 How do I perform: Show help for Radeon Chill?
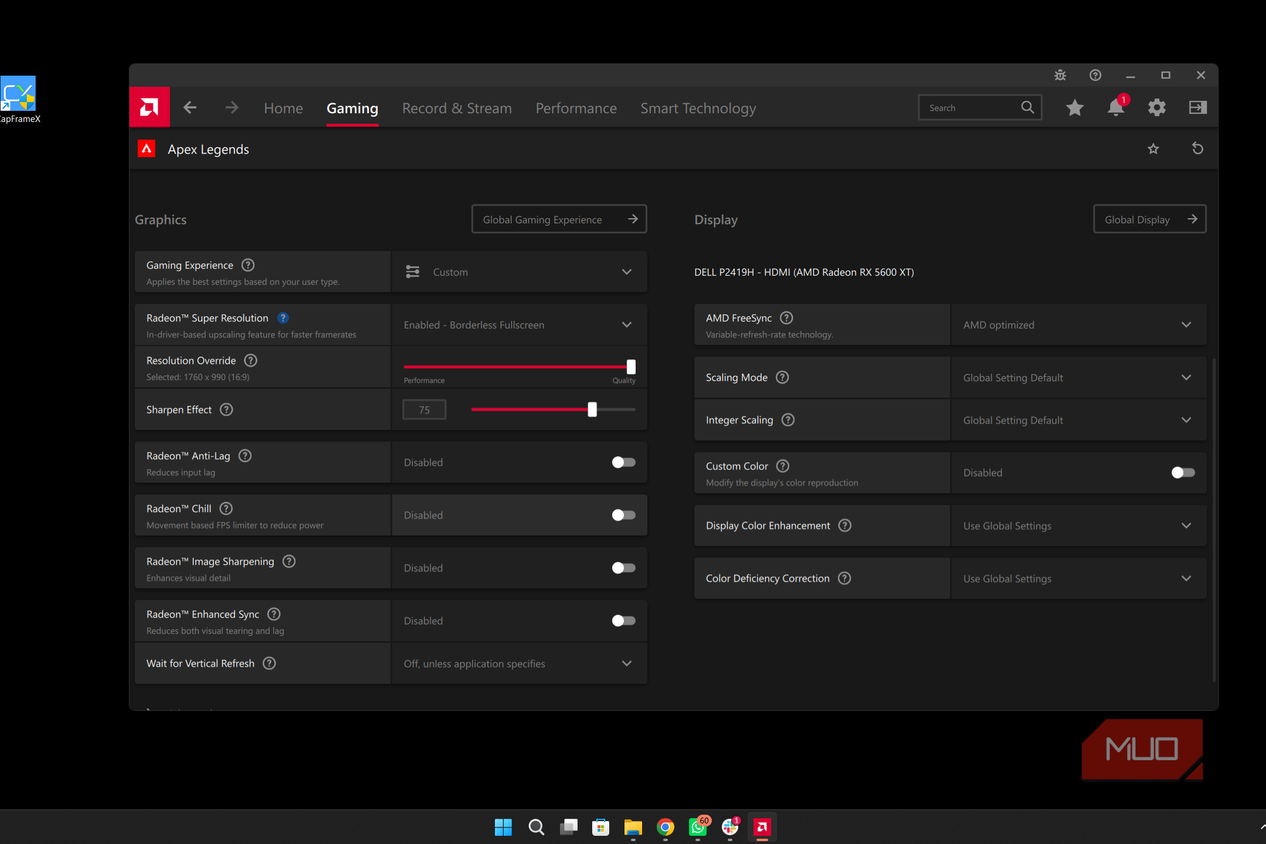pos(226,509)
